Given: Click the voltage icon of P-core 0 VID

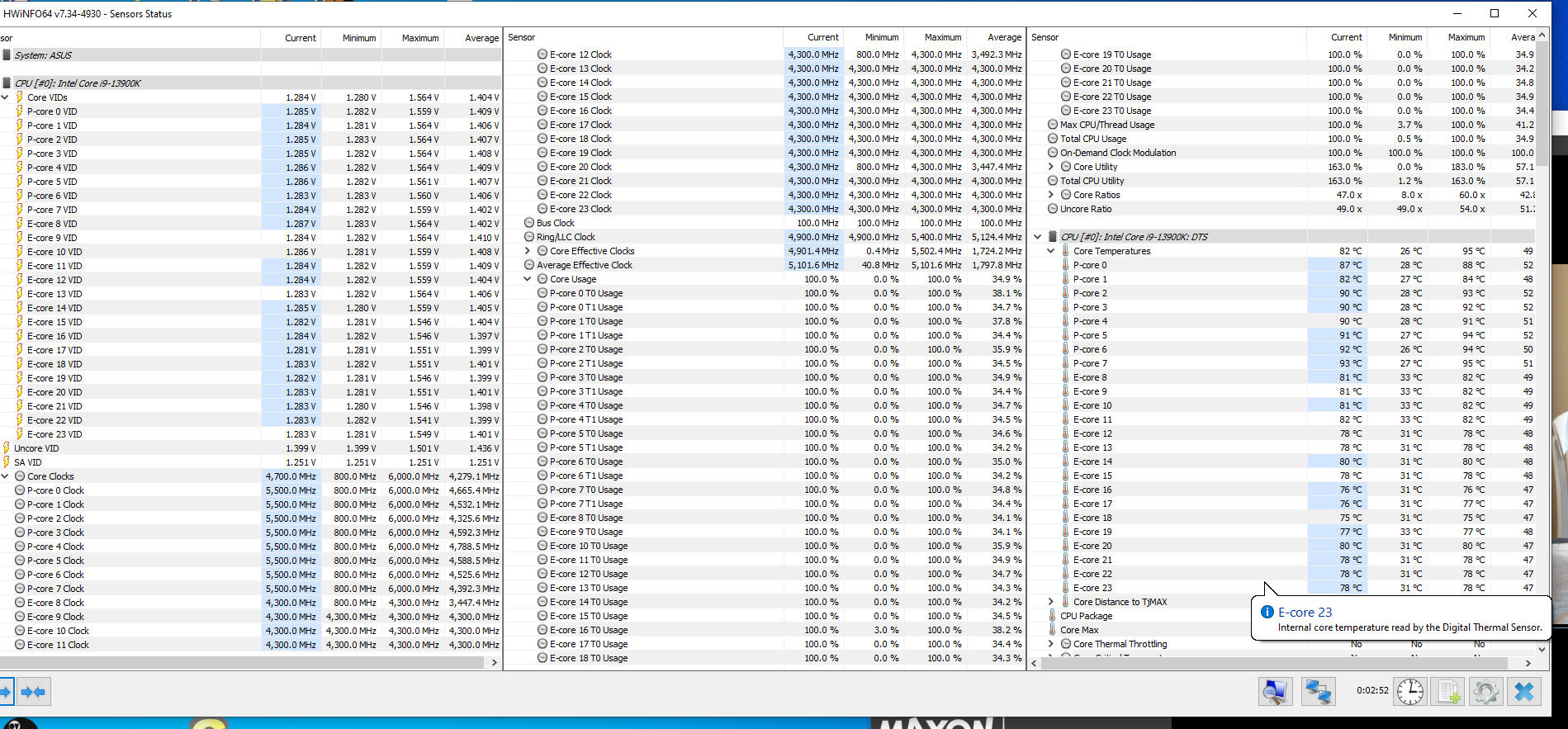Looking at the screenshot, I should click(x=20, y=111).
